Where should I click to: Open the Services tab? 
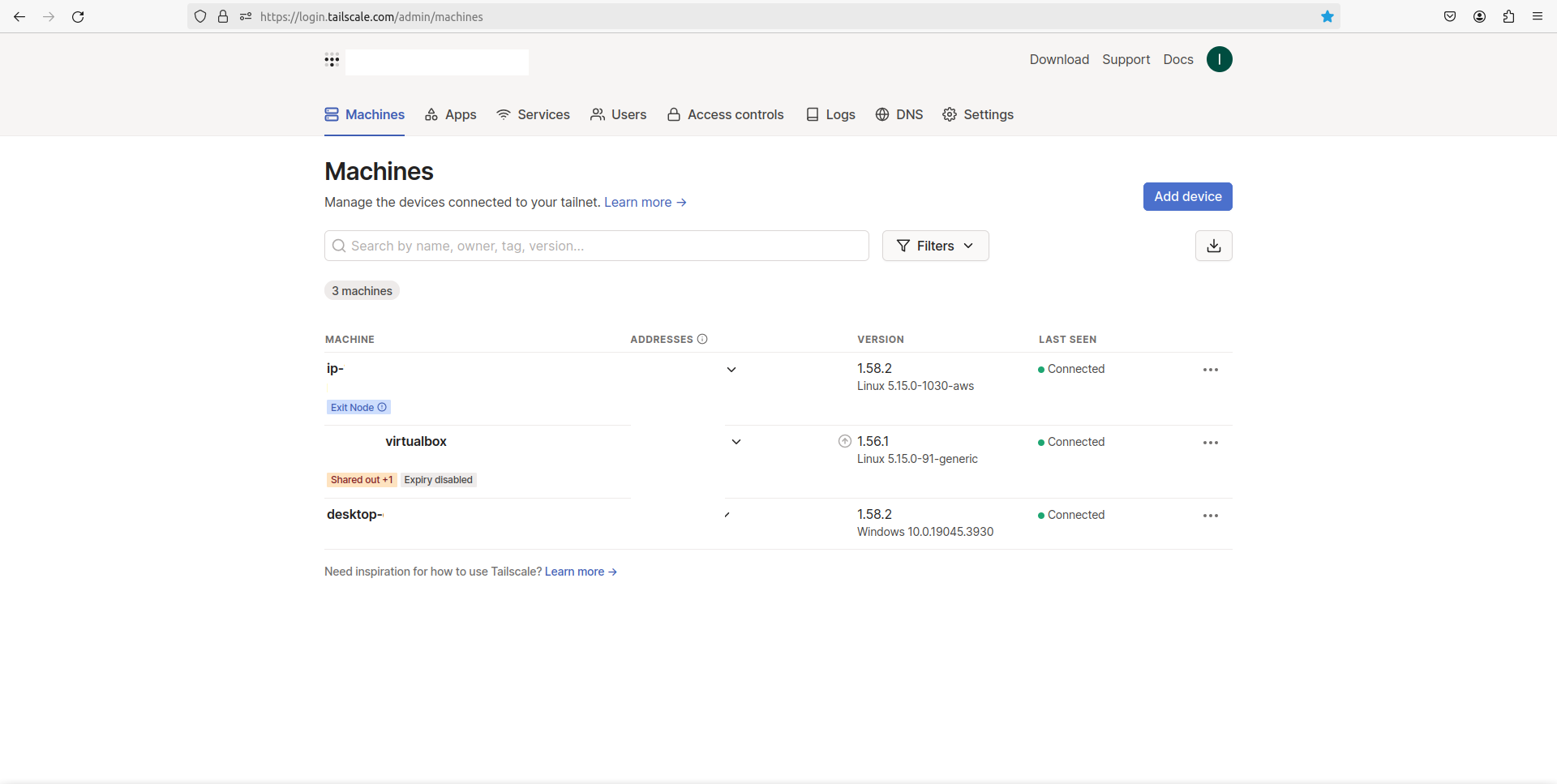[533, 114]
